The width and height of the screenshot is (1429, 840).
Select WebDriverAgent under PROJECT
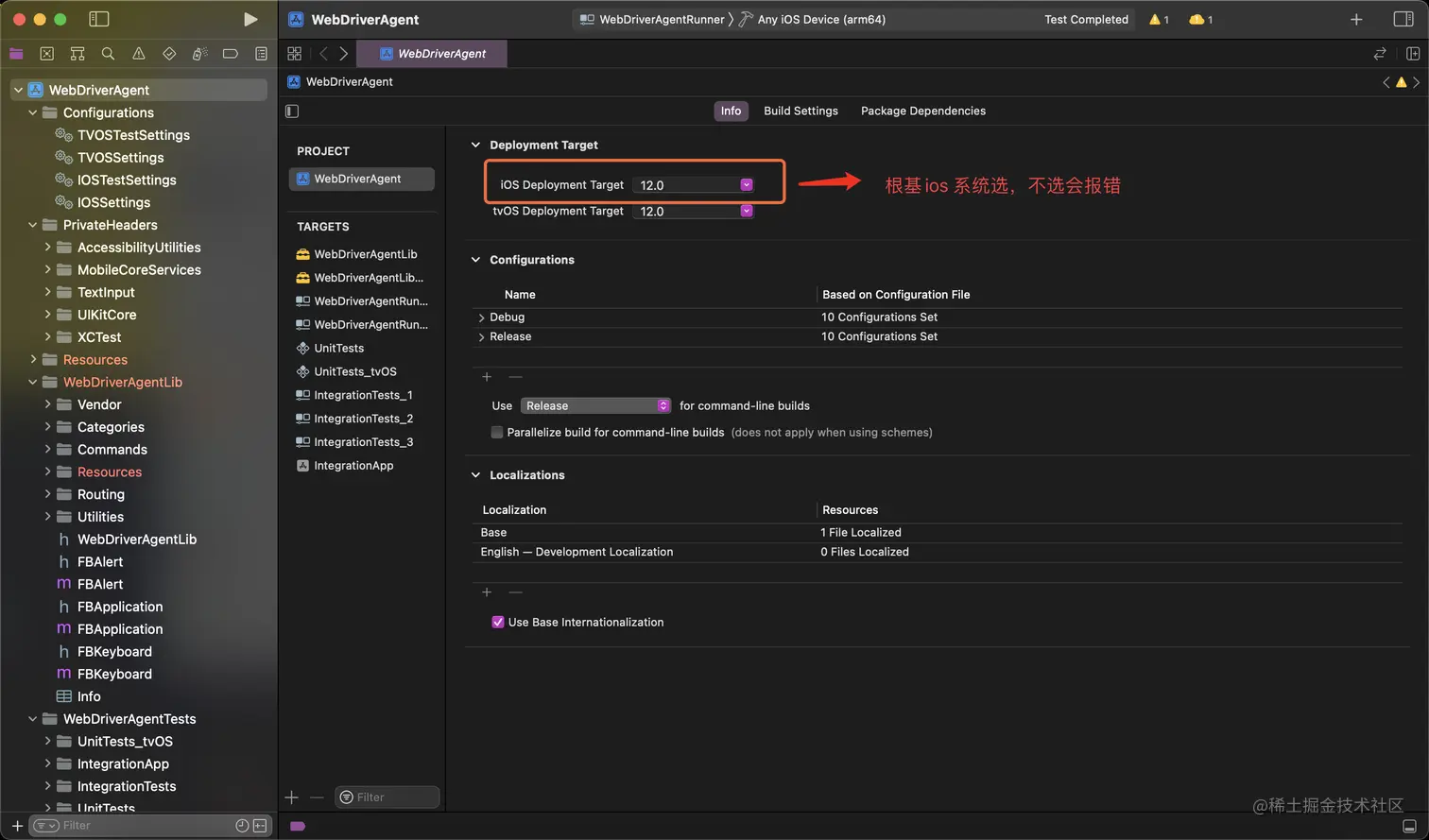tap(362, 179)
